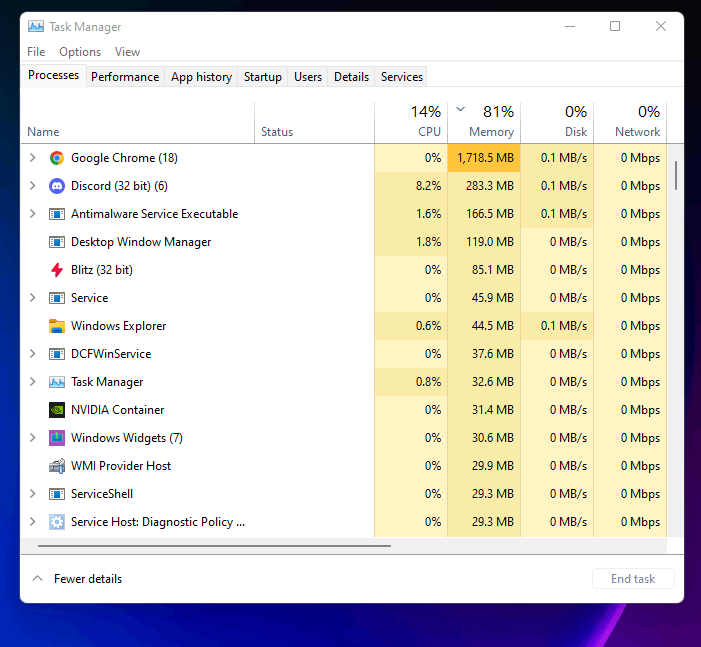Select Blitz (32 bit) process row
This screenshot has width=701, height=647.
[x=344, y=270]
